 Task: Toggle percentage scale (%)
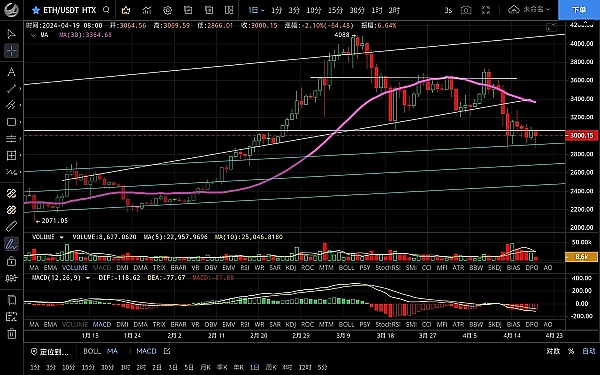571,351
